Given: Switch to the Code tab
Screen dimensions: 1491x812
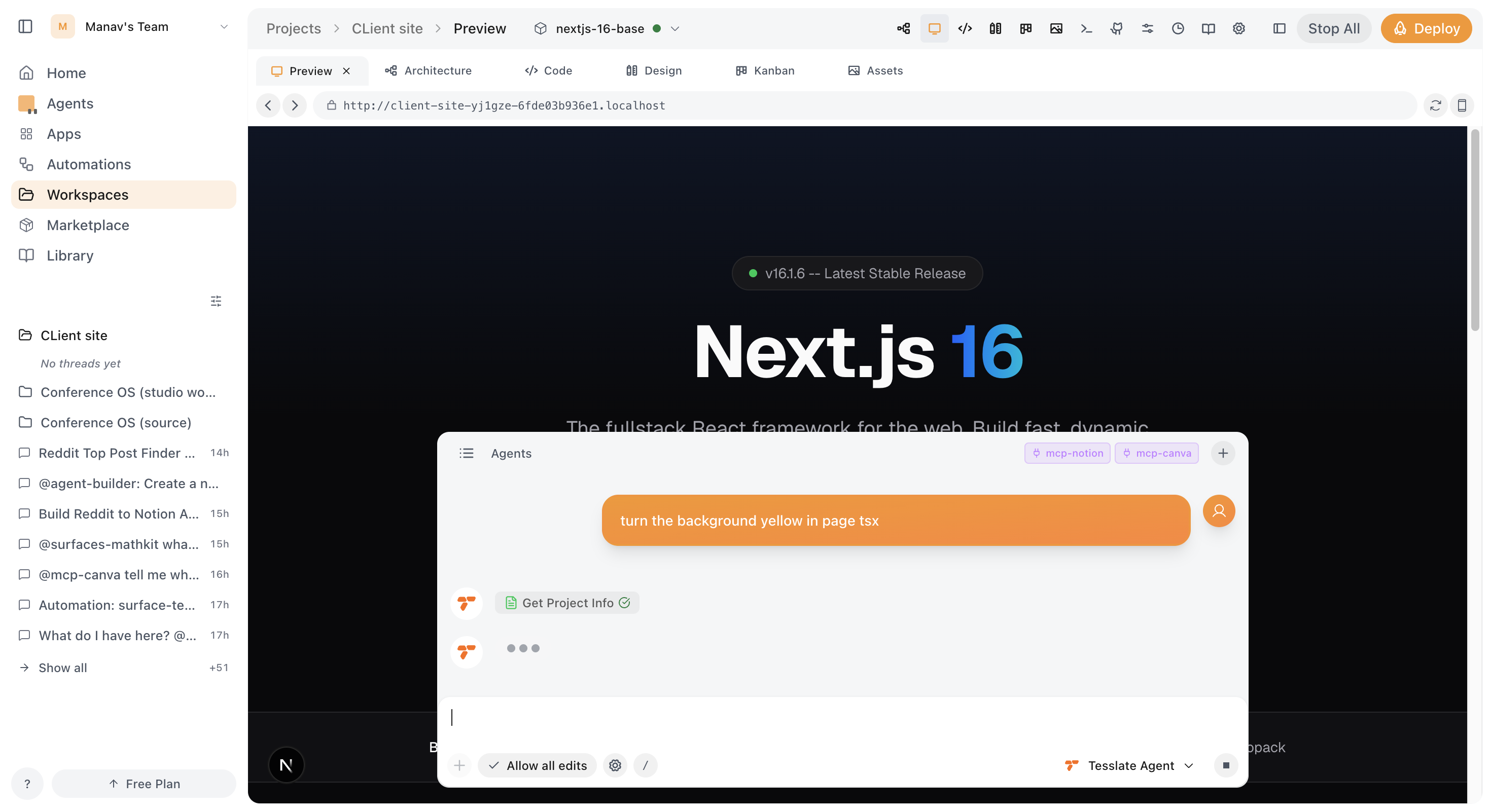Looking at the screenshot, I should click(x=548, y=70).
